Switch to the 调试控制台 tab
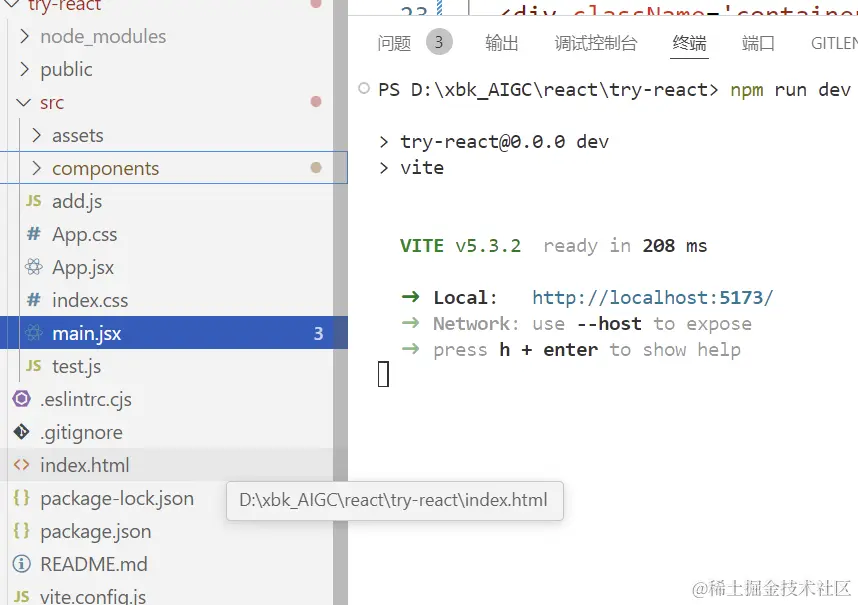Viewport: 858px width, 605px height. click(x=596, y=43)
